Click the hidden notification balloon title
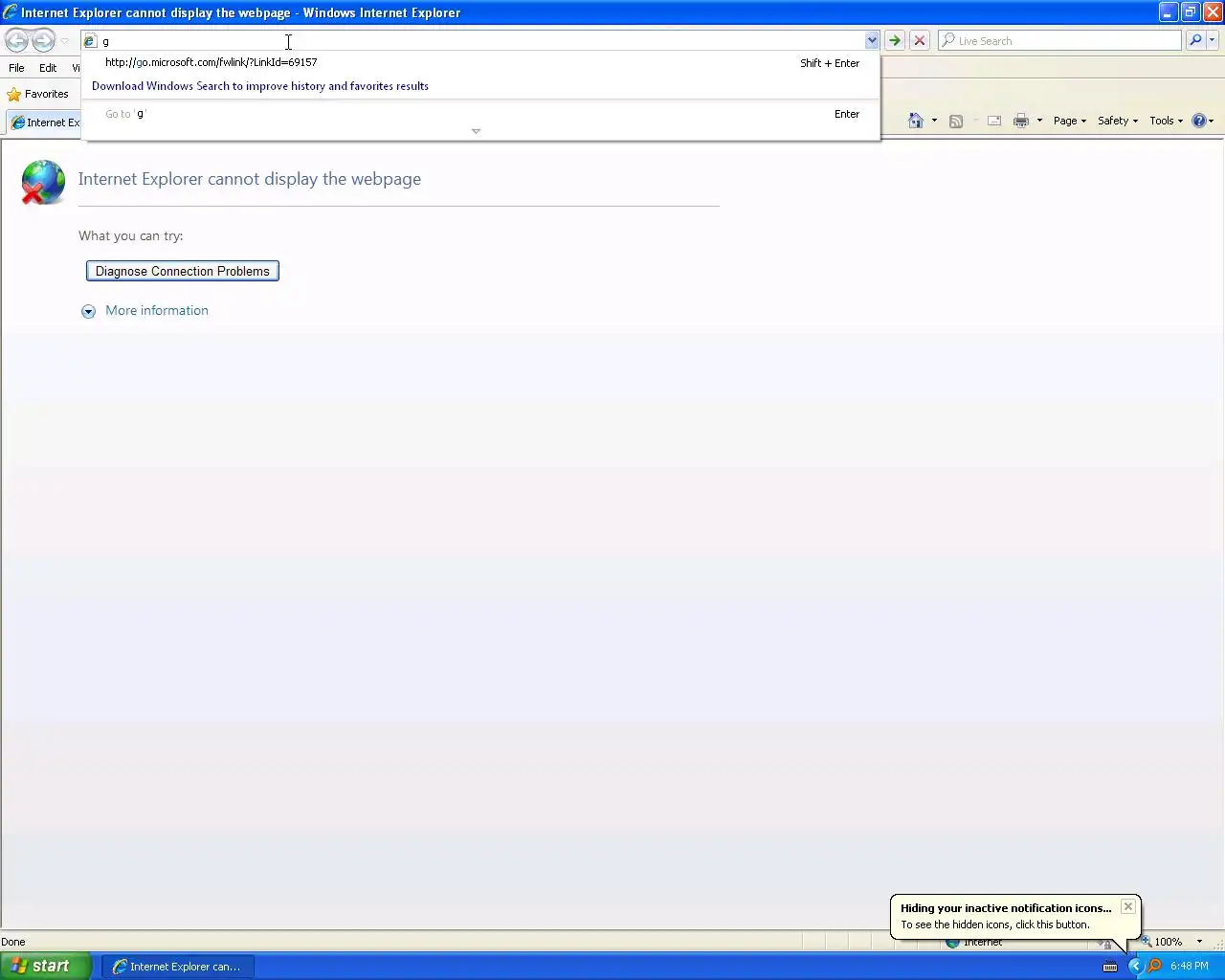 (x=1006, y=908)
